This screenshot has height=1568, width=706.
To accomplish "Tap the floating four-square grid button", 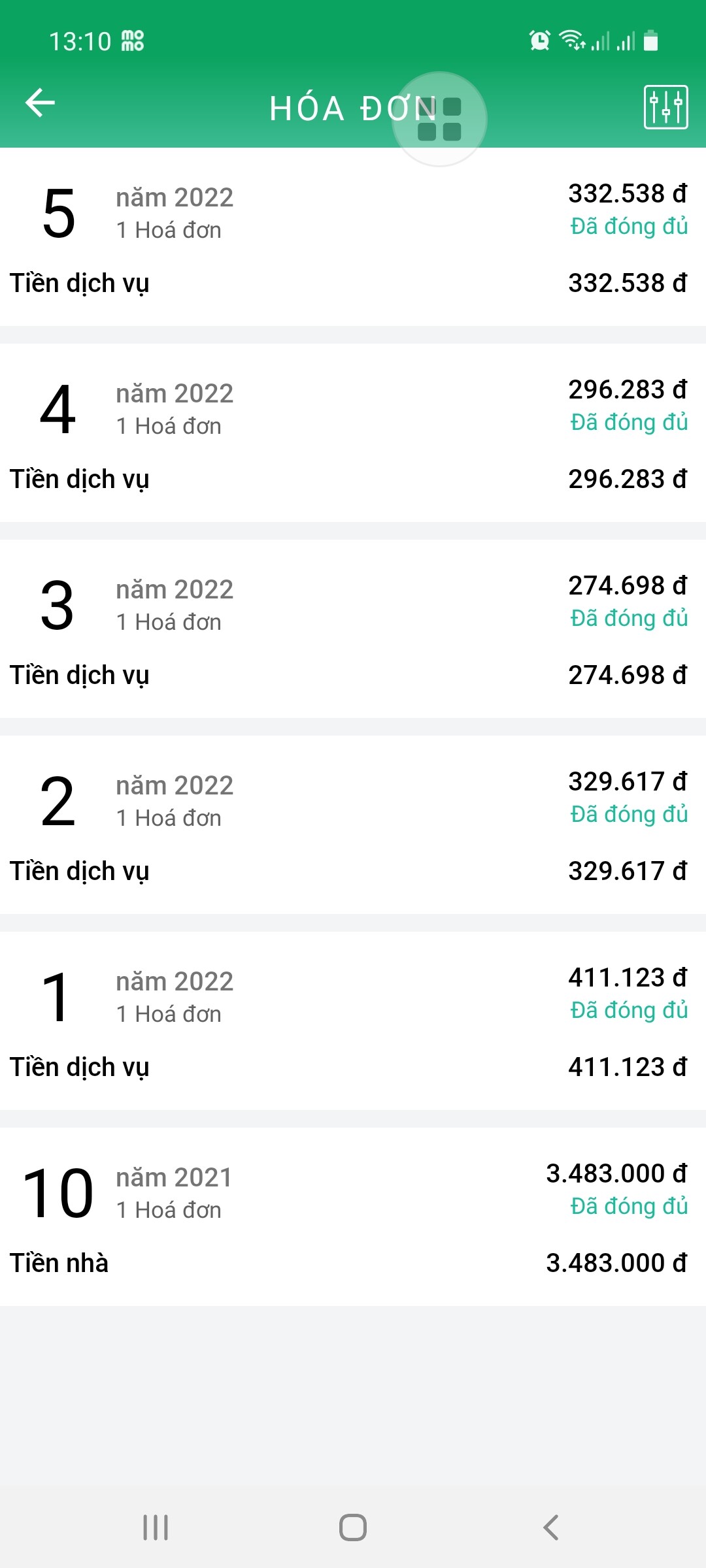I will tap(439, 119).
